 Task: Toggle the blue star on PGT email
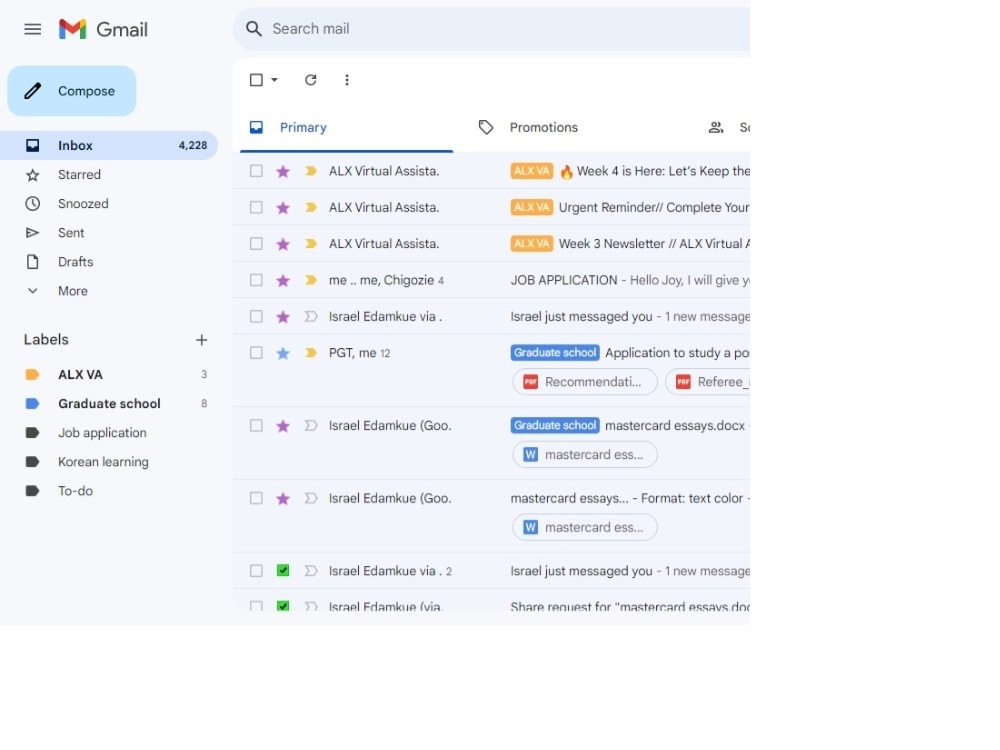point(283,353)
